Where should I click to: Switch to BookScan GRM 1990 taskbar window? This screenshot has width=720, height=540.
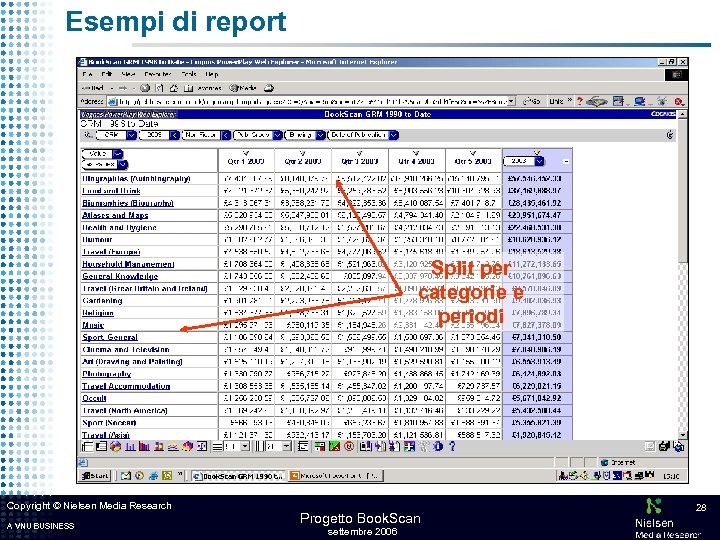(x=238, y=476)
